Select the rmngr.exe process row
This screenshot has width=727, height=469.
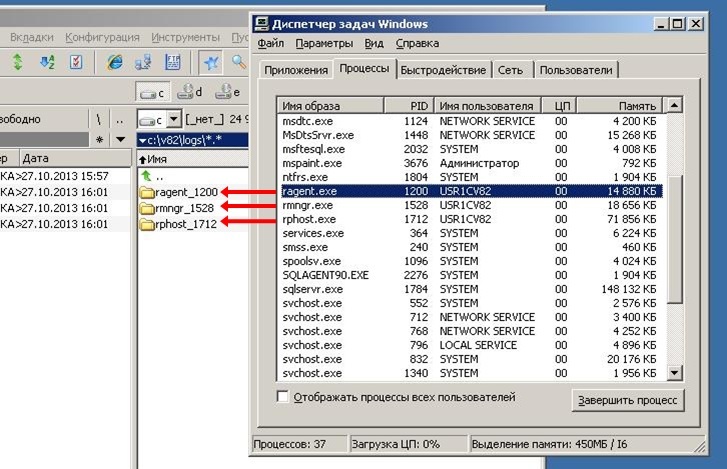[472, 205]
